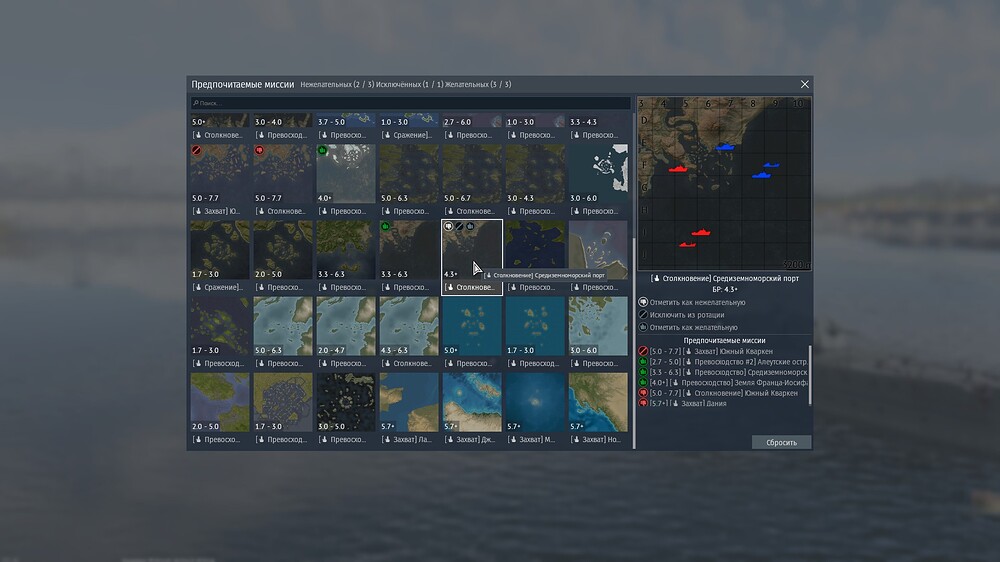Click the green like icon on the 4.0+ tile
The height and width of the screenshot is (562, 1000).
tap(322, 151)
